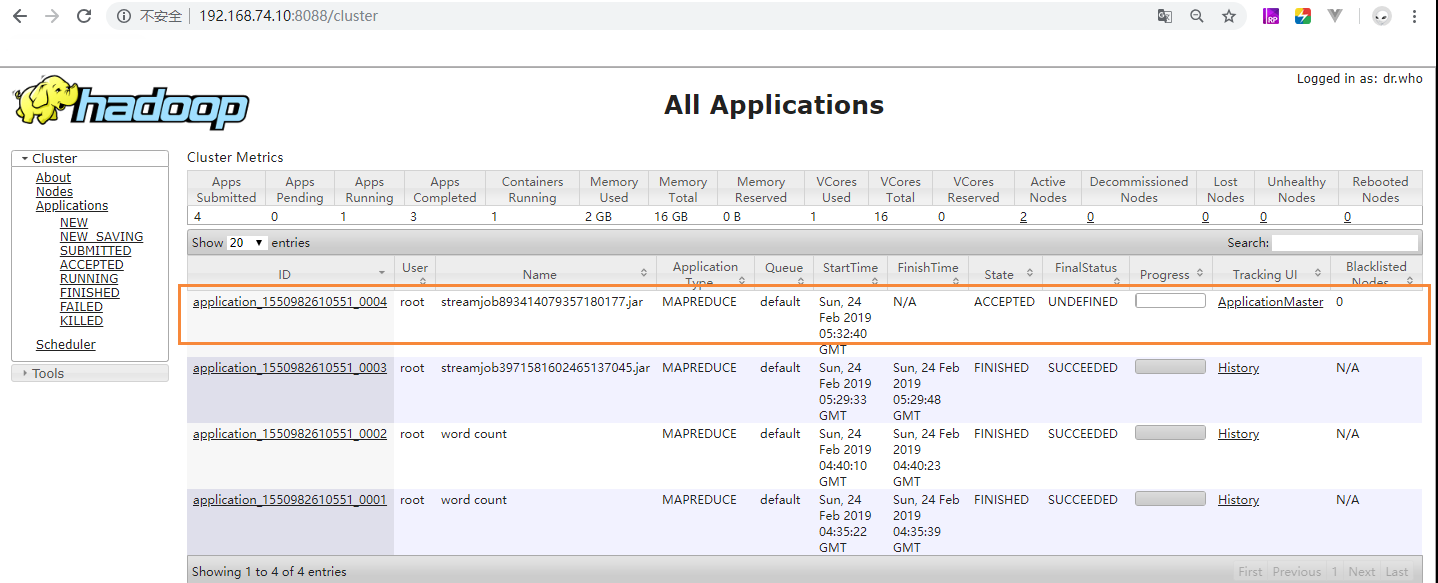Open application_1550982610551_0002 details

tap(290, 434)
